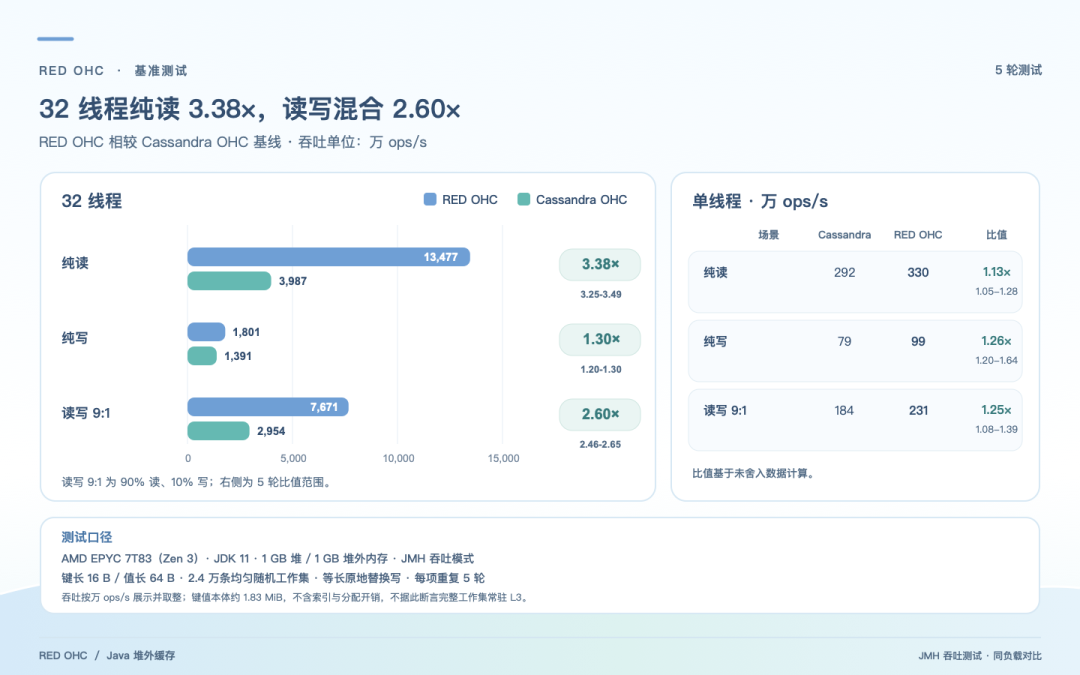Click the "32 线程" chart heading
Viewport: 1080px width, 675px height.
tap(92, 201)
